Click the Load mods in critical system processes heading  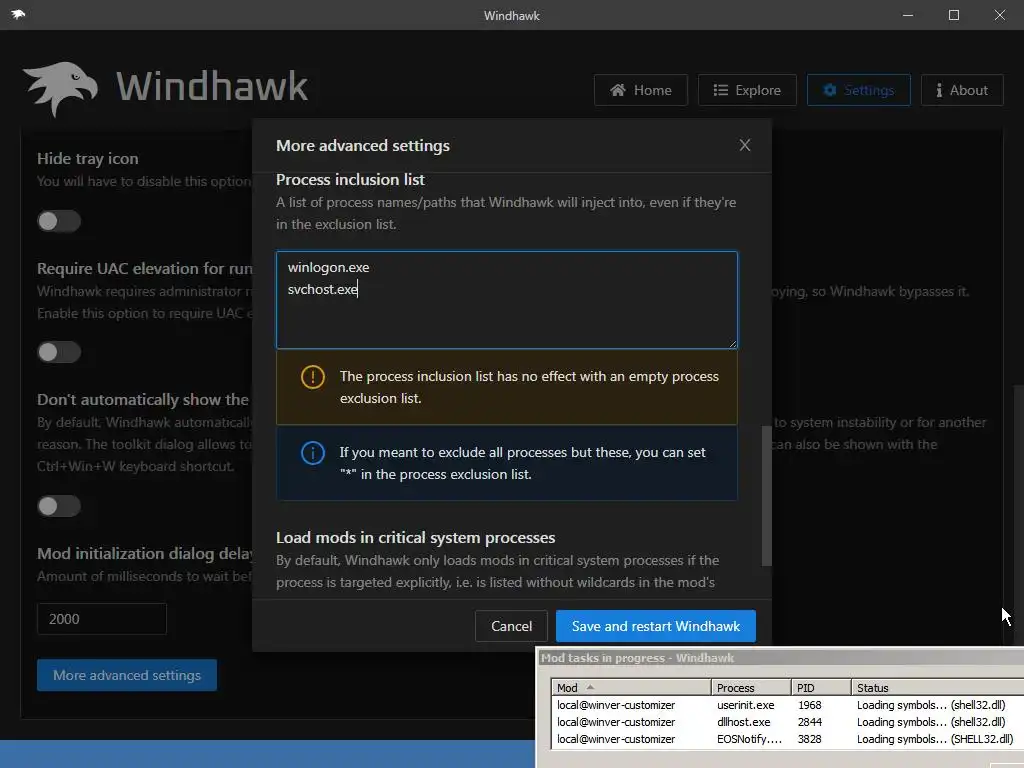(415, 537)
